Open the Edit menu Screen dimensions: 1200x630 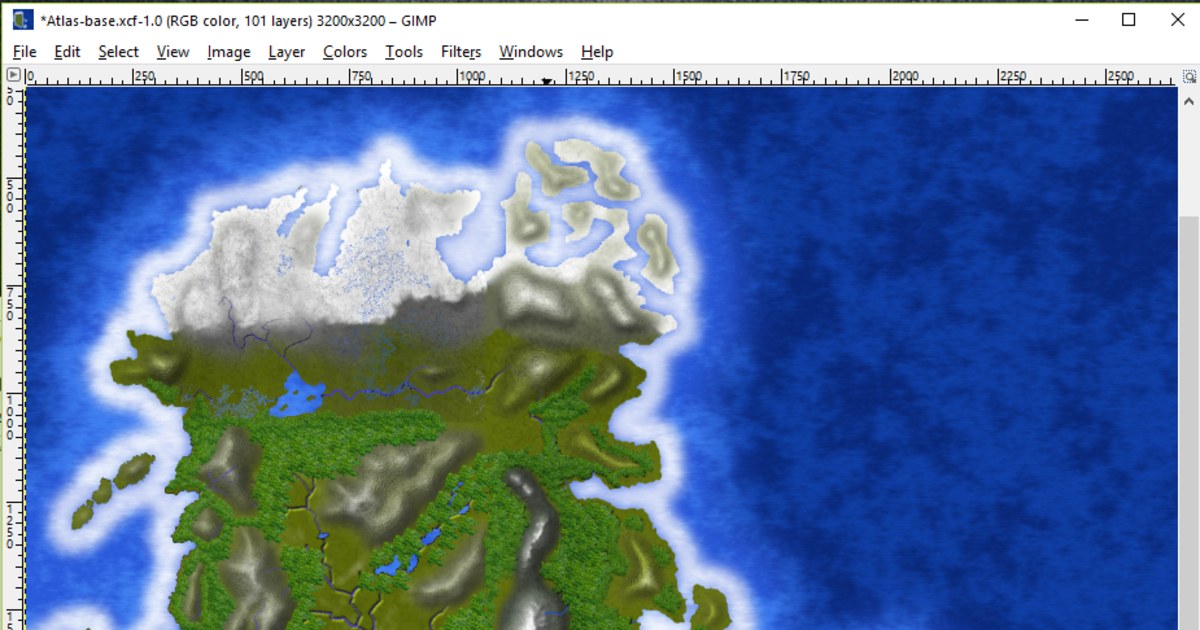67,51
